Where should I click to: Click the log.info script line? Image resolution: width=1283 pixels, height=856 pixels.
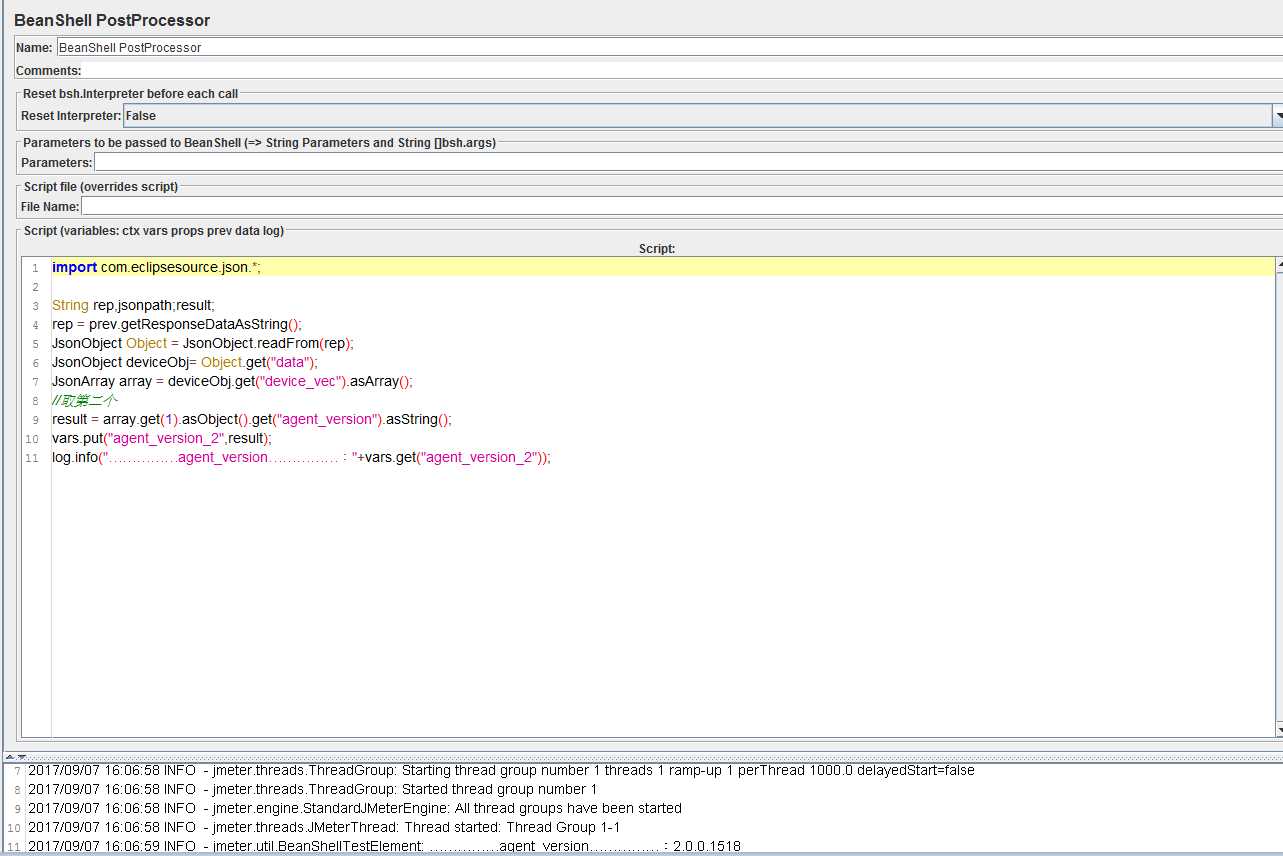click(x=301, y=457)
